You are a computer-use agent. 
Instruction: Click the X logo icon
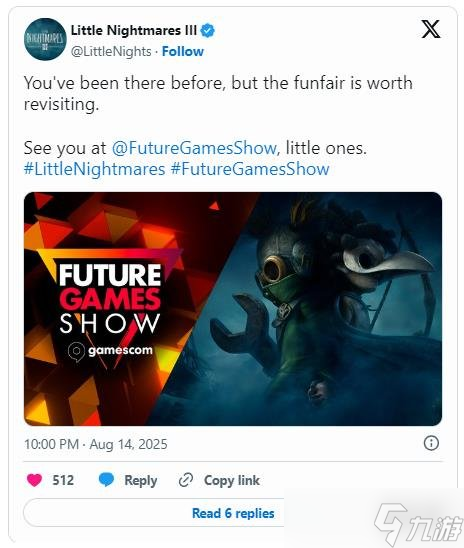tap(430, 29)
